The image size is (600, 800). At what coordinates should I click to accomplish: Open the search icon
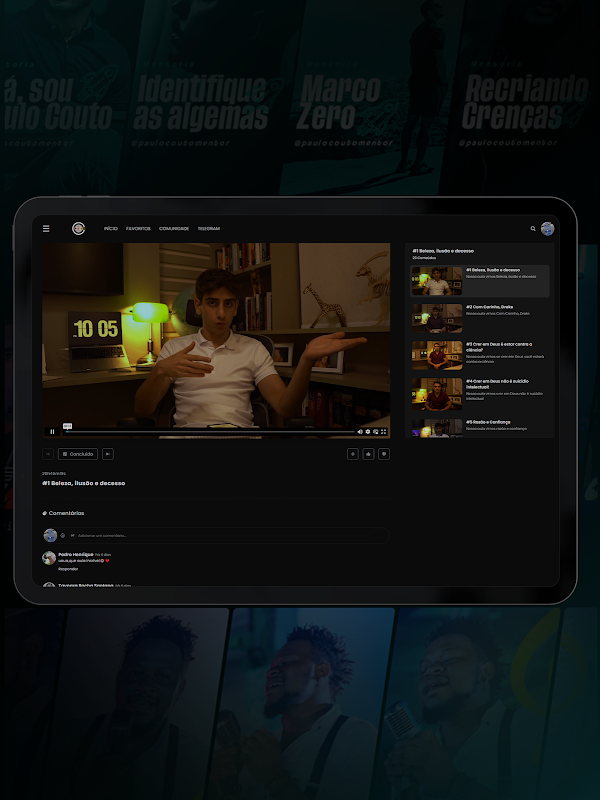[533, 229]
